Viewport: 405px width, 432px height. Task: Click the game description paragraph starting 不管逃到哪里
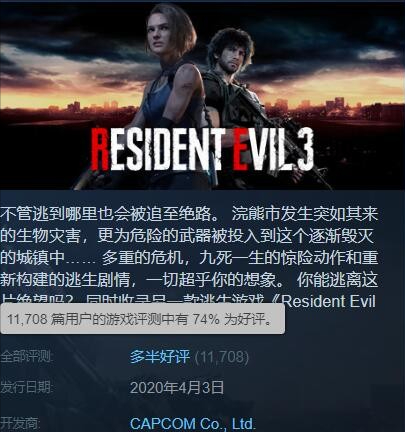click(189, 258)
